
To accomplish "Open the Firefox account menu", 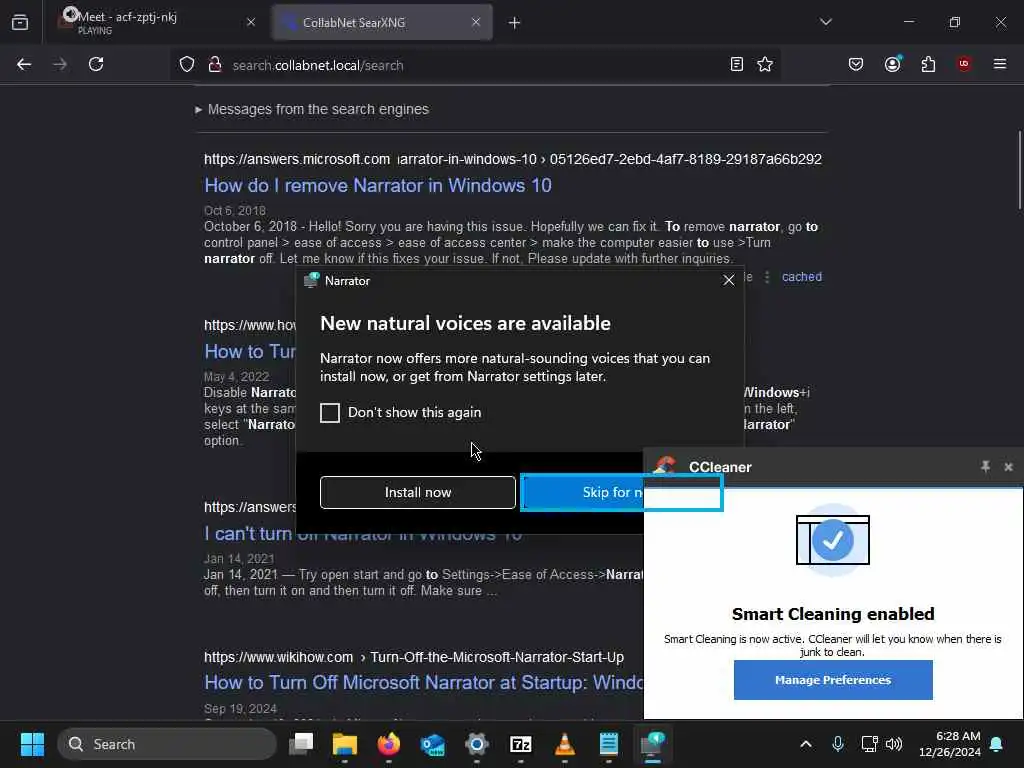I will pos(892,64).
